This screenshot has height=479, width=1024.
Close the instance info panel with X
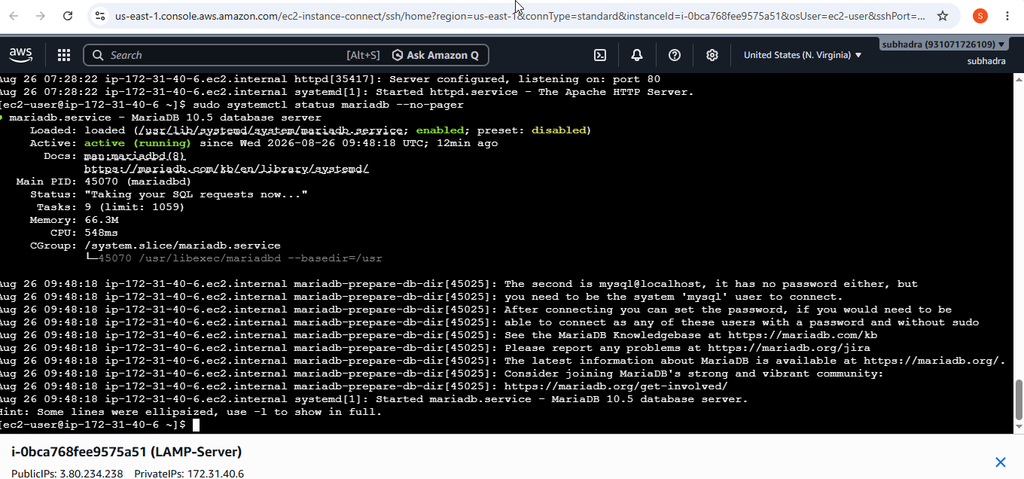coord(1000,462)
